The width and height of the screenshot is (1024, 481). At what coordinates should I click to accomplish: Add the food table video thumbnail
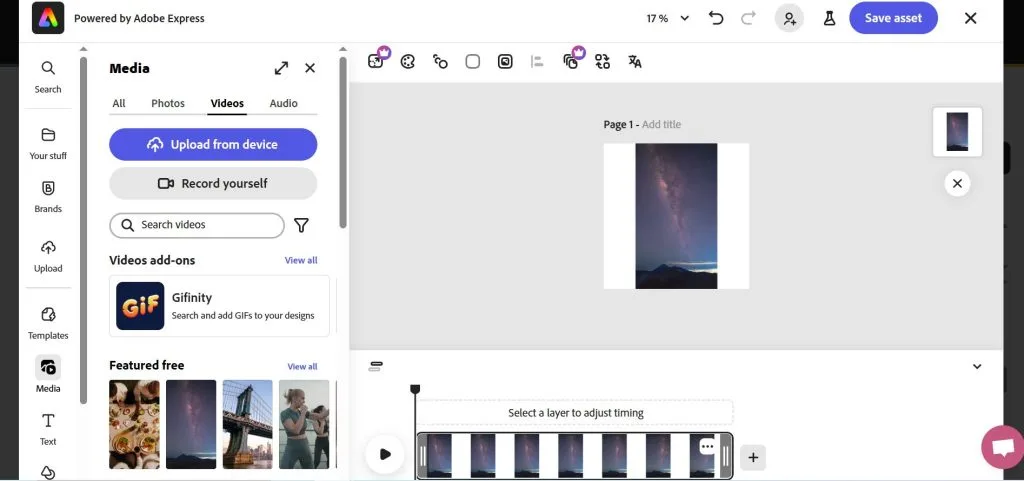click(135, 424)
